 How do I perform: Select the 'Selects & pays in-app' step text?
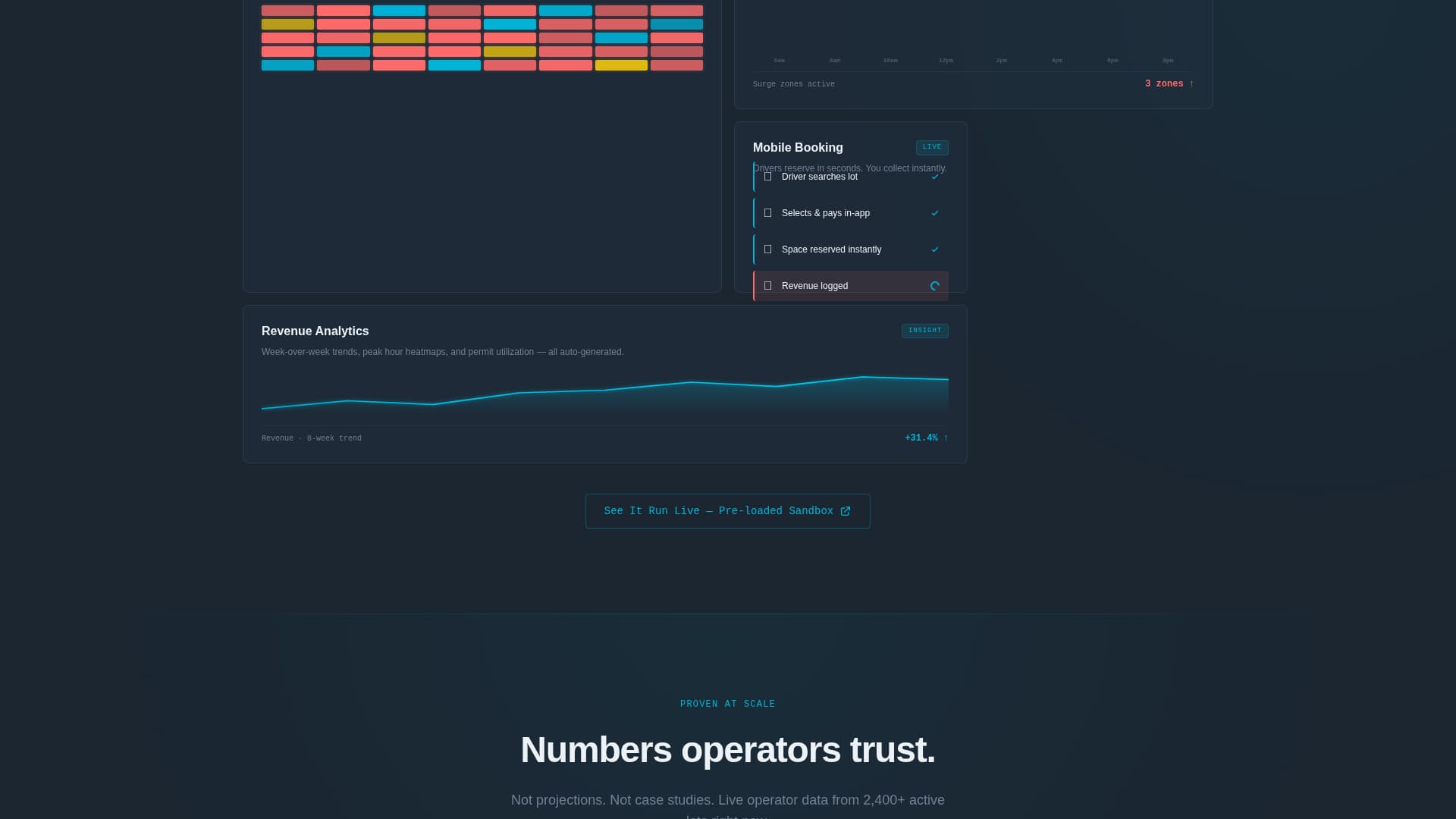point(826,213)
